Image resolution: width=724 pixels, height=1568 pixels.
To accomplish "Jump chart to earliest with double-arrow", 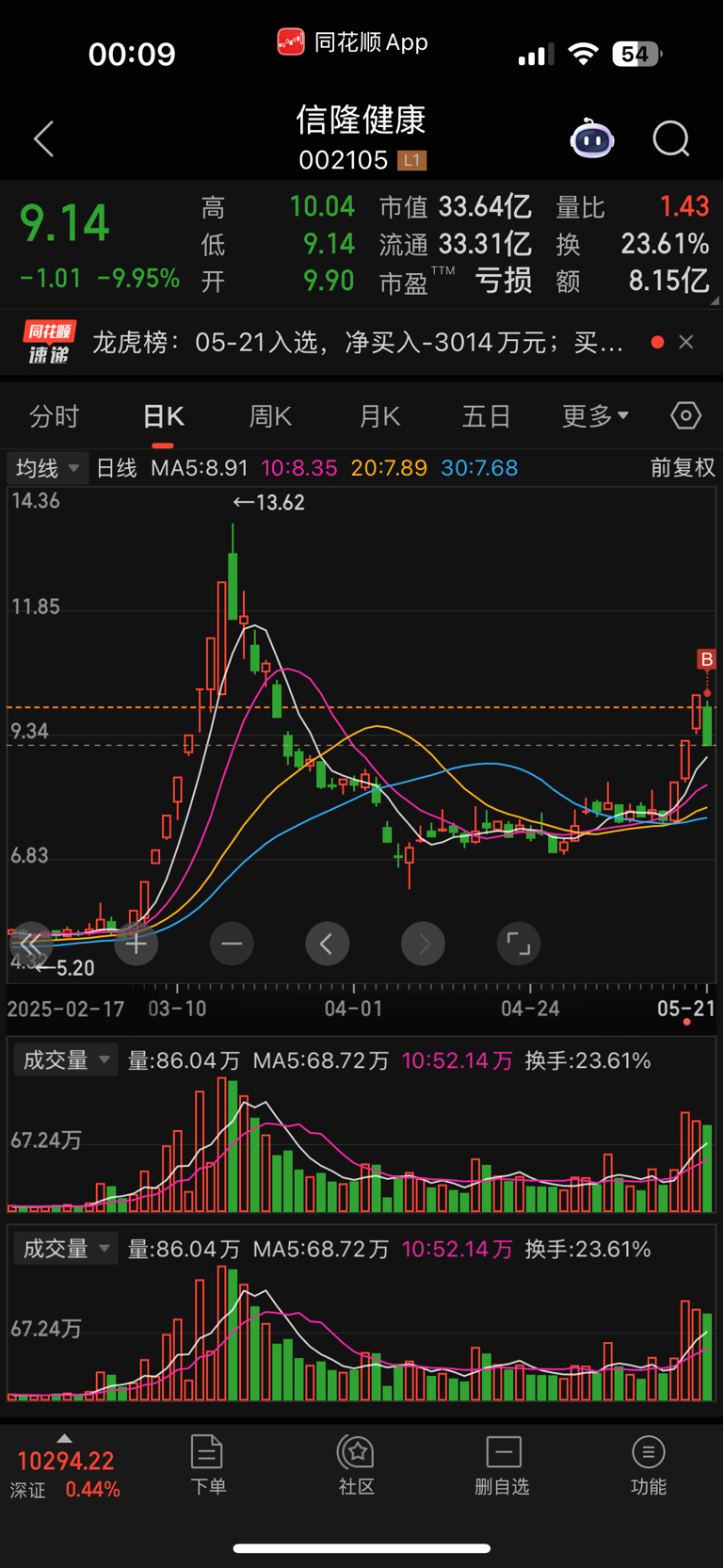I will click(x=30, y=944).
